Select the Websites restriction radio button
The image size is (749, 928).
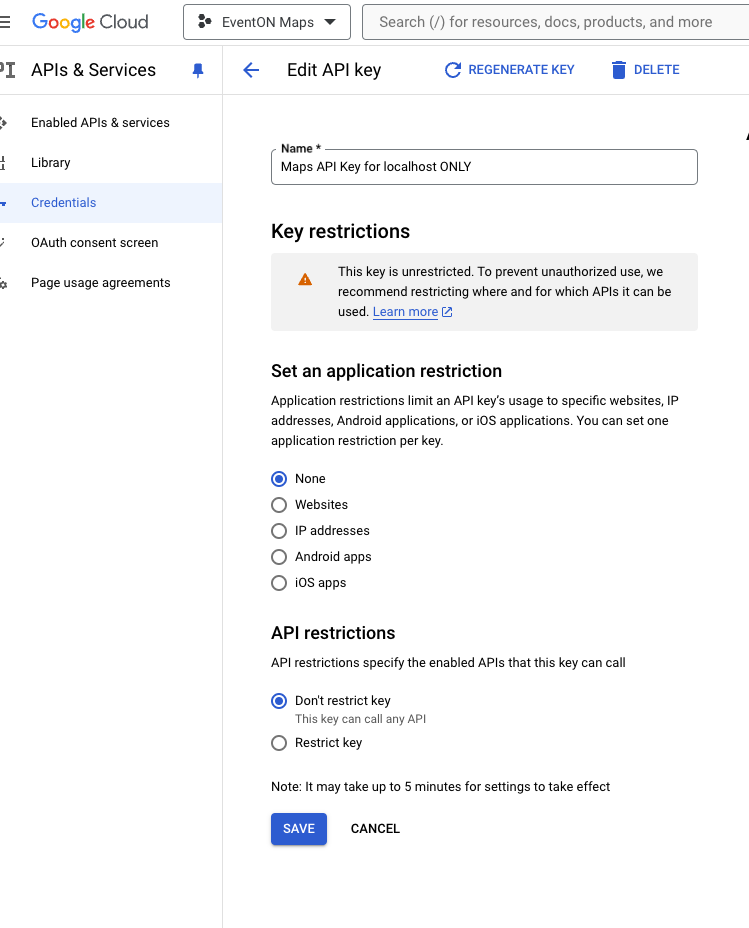tap(279, 505)
